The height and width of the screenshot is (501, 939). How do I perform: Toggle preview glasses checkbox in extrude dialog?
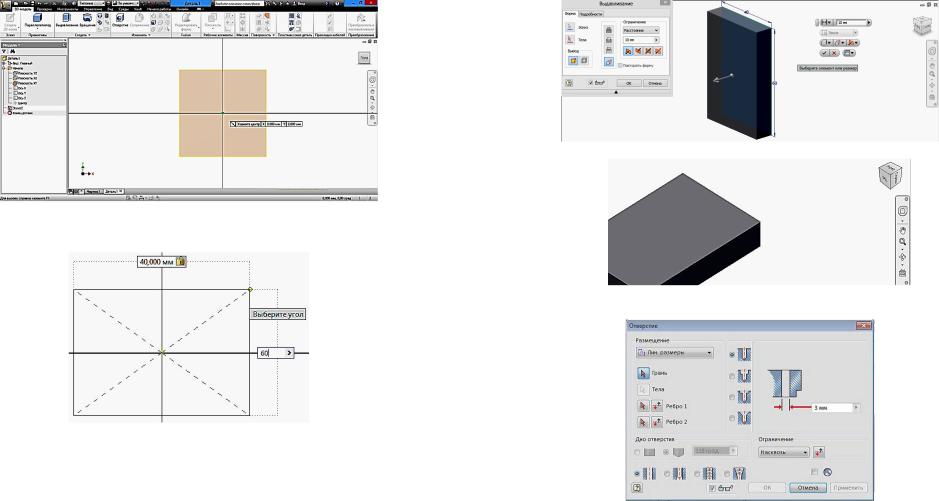591,83
